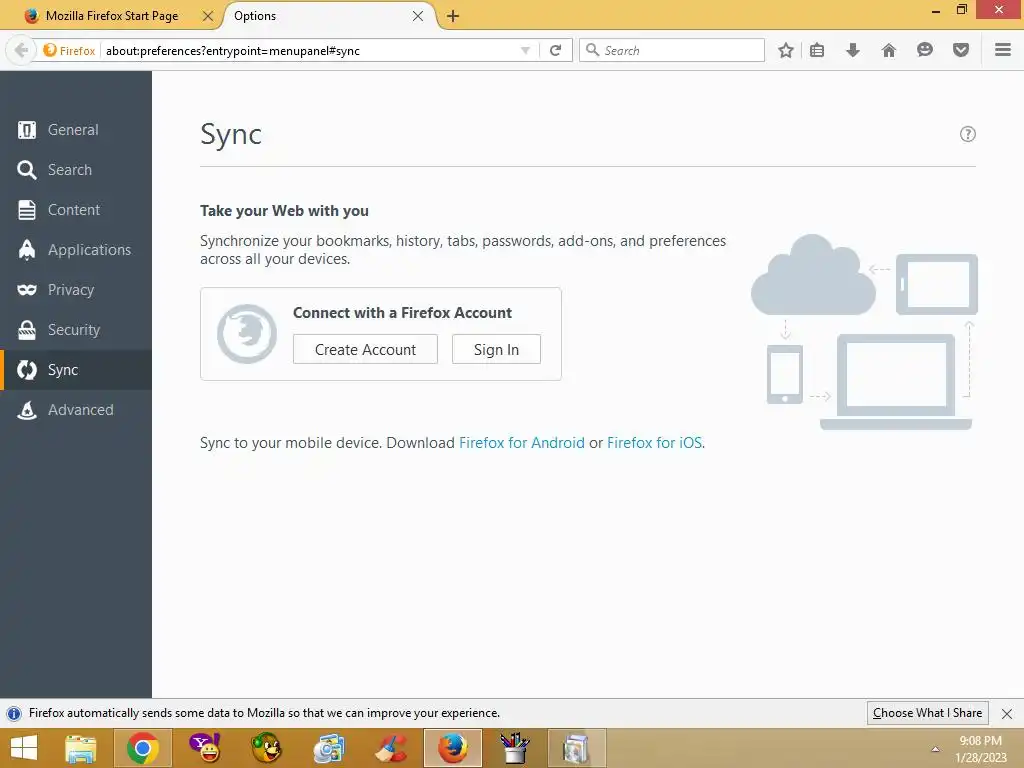Screen dimensions: 1024x768
Task: Open the Hello chat smiley icon
Action: (x=925, y=50)
